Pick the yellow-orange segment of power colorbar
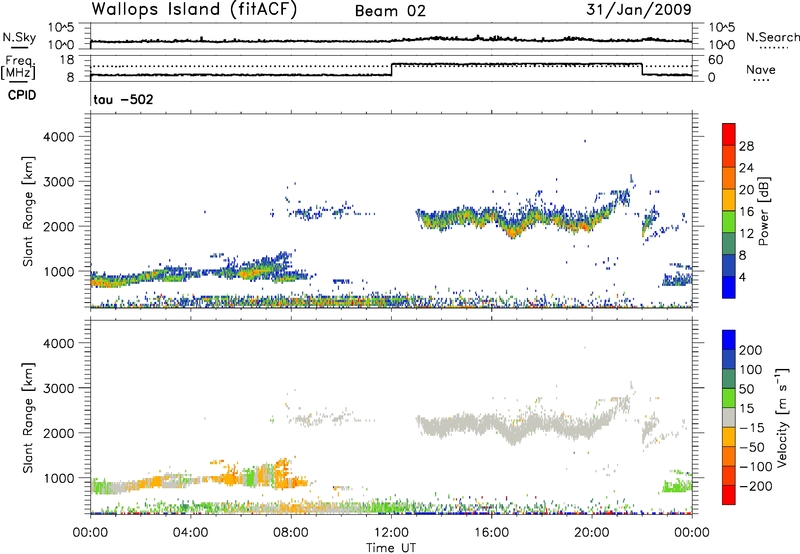The width and height of the screenshot is (800, 554). tap(729, 200)
